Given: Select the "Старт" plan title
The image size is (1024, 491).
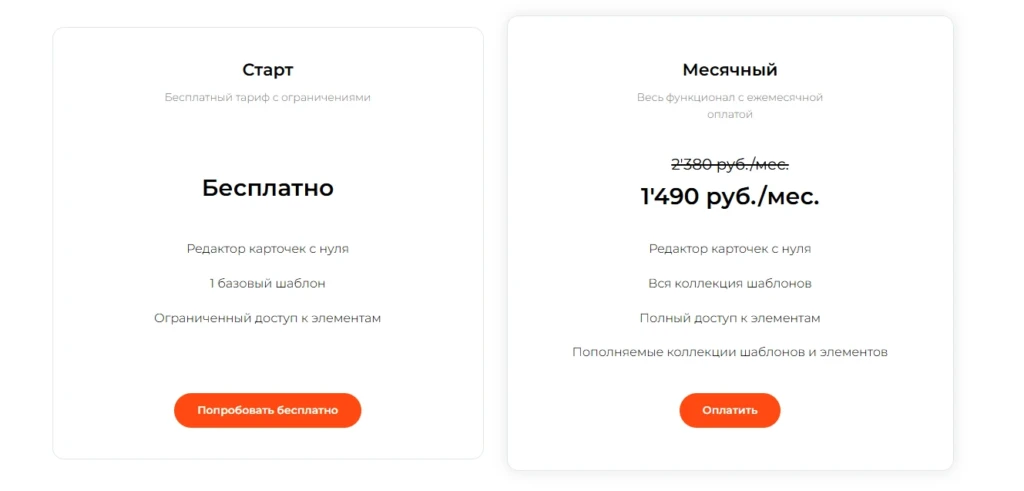Looking at the screenshot, I should click(x=268, y=70).
